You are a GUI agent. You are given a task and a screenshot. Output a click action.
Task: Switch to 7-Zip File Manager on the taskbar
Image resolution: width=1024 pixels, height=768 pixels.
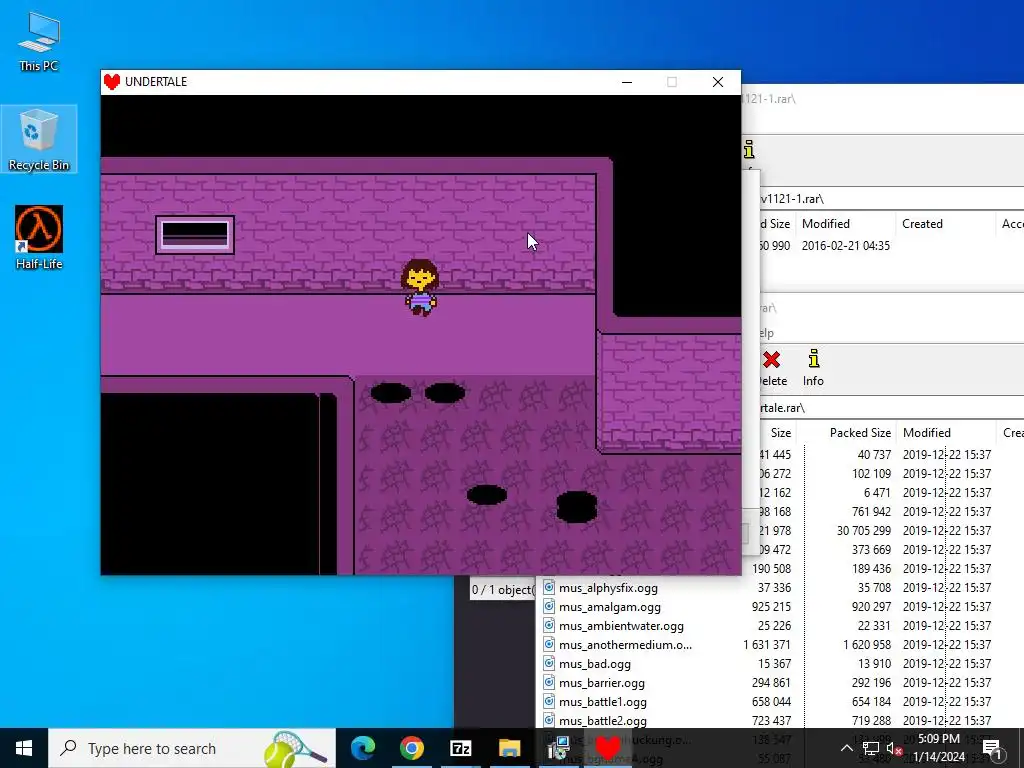point(460,748)
